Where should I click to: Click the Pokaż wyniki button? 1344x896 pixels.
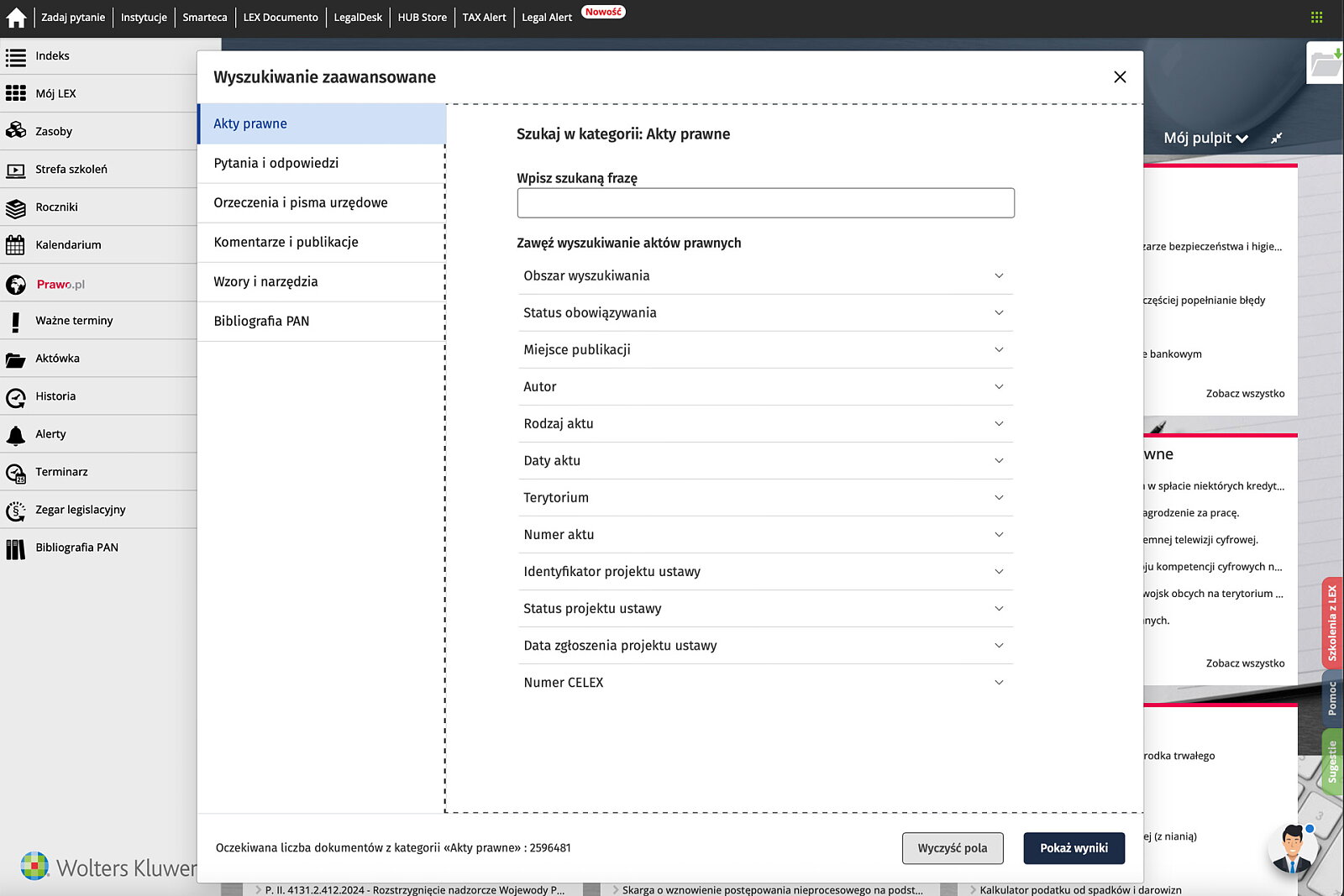[1074, 848]
